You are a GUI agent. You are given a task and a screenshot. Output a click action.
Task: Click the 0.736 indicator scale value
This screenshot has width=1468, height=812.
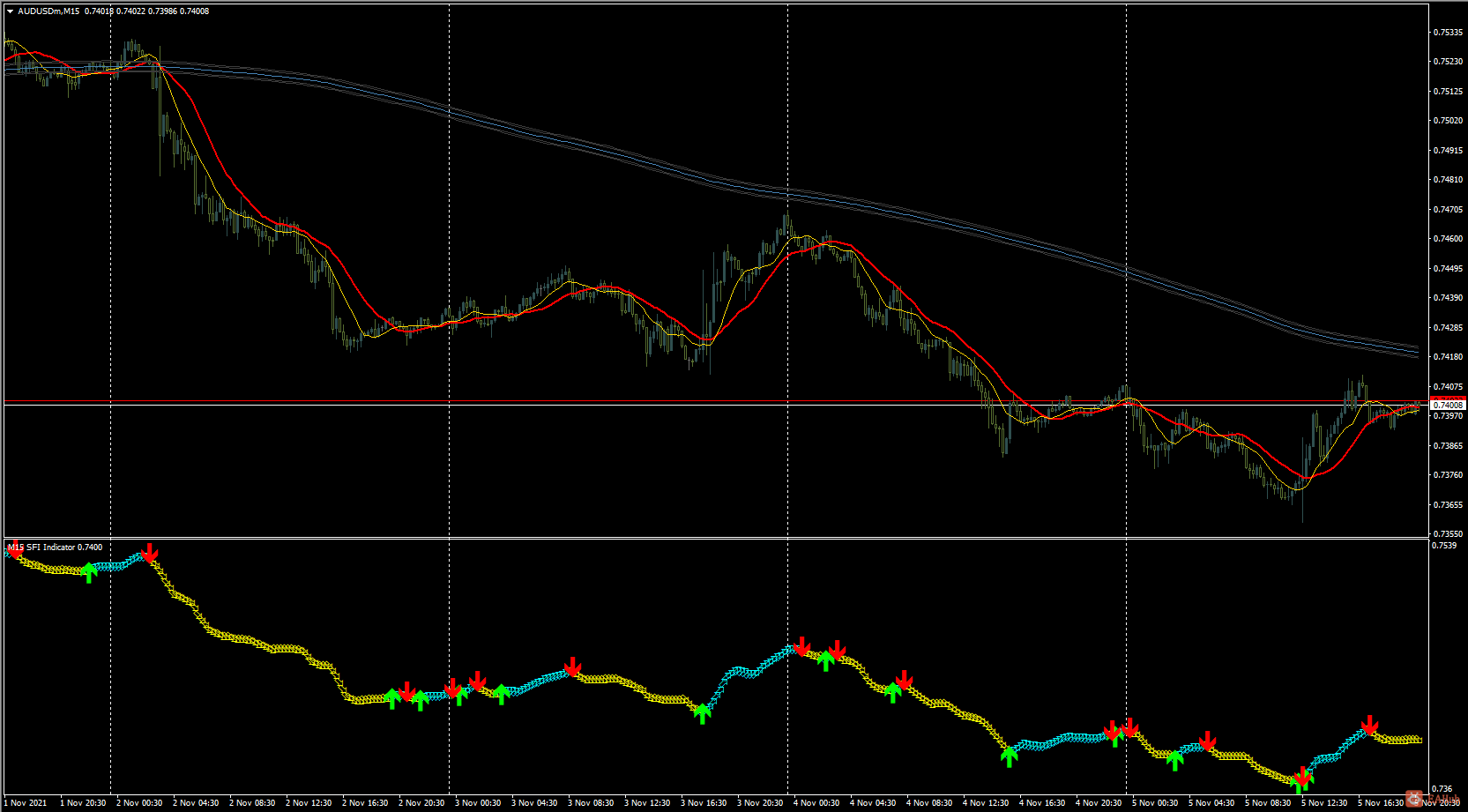[x=1442, y=789]
